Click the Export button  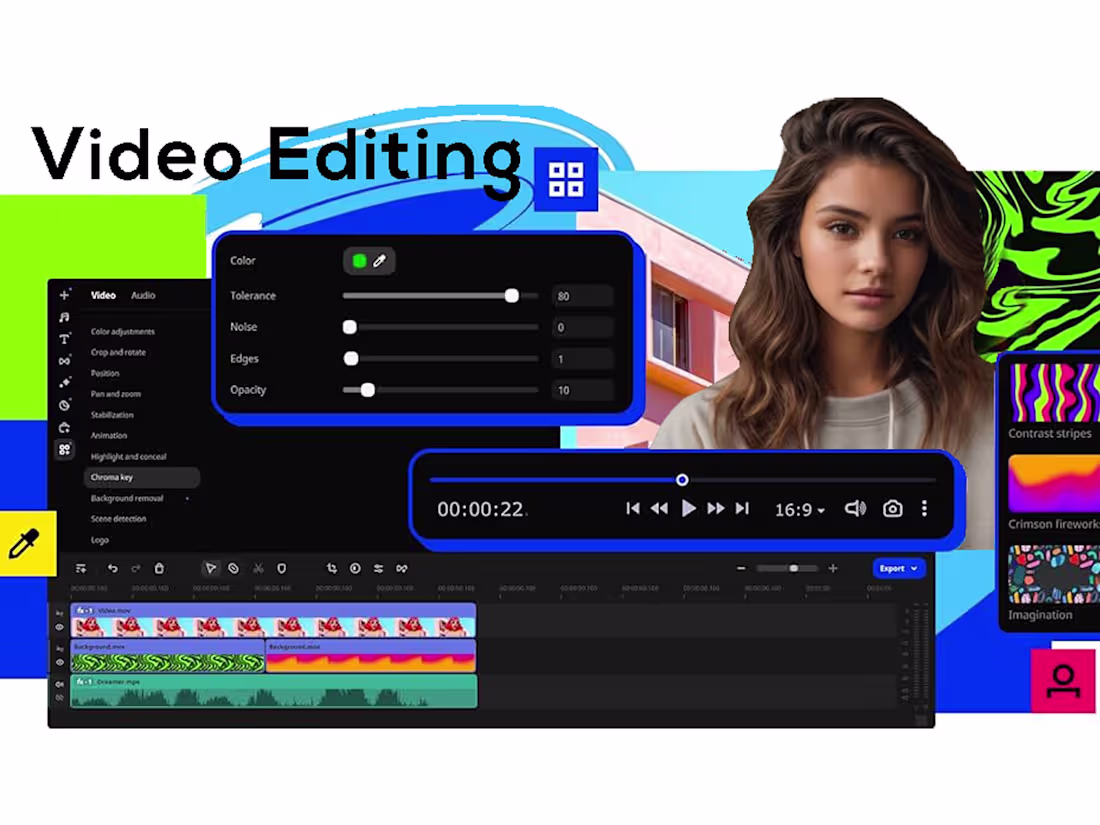[x=890, y=568]
